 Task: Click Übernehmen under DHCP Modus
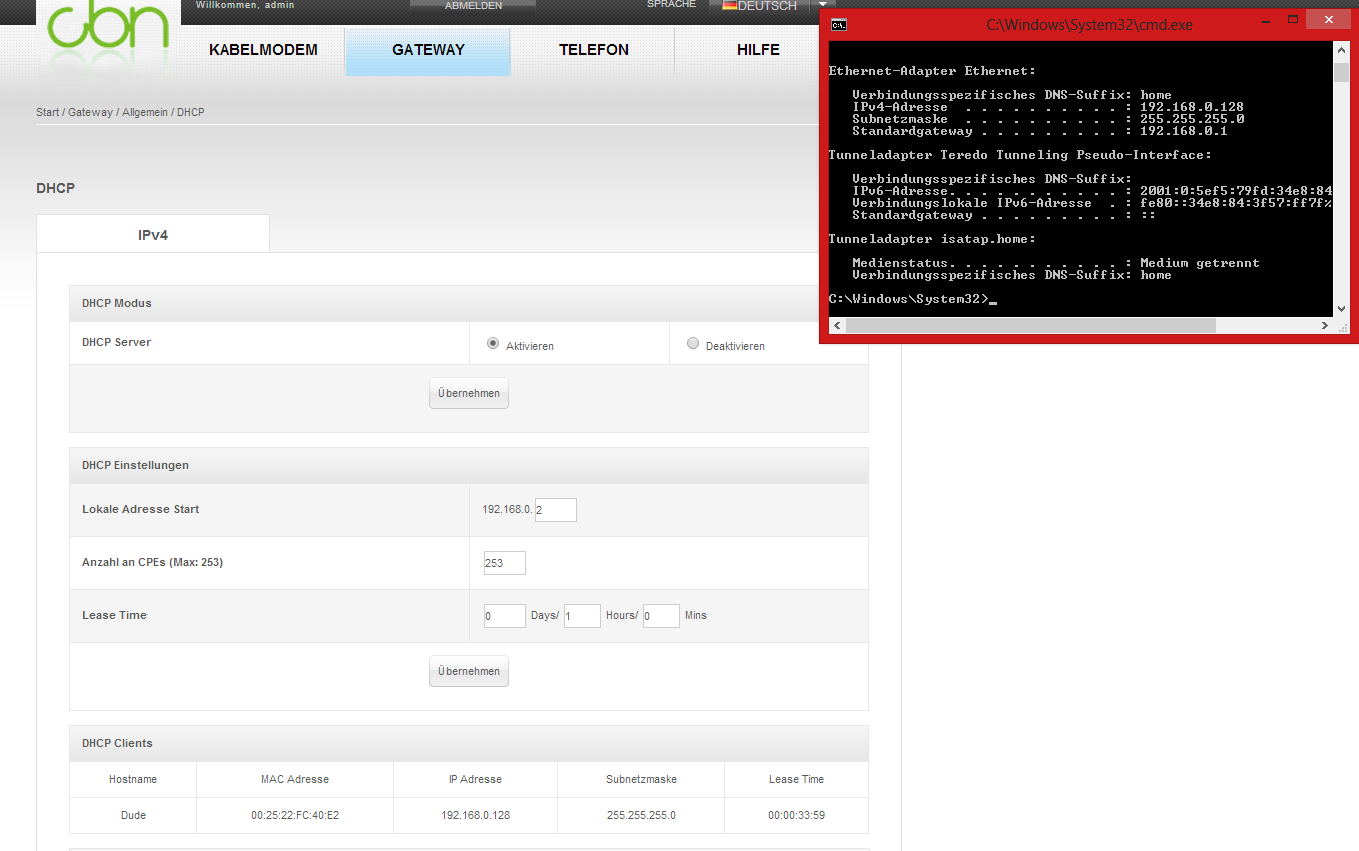click(469, 393)
